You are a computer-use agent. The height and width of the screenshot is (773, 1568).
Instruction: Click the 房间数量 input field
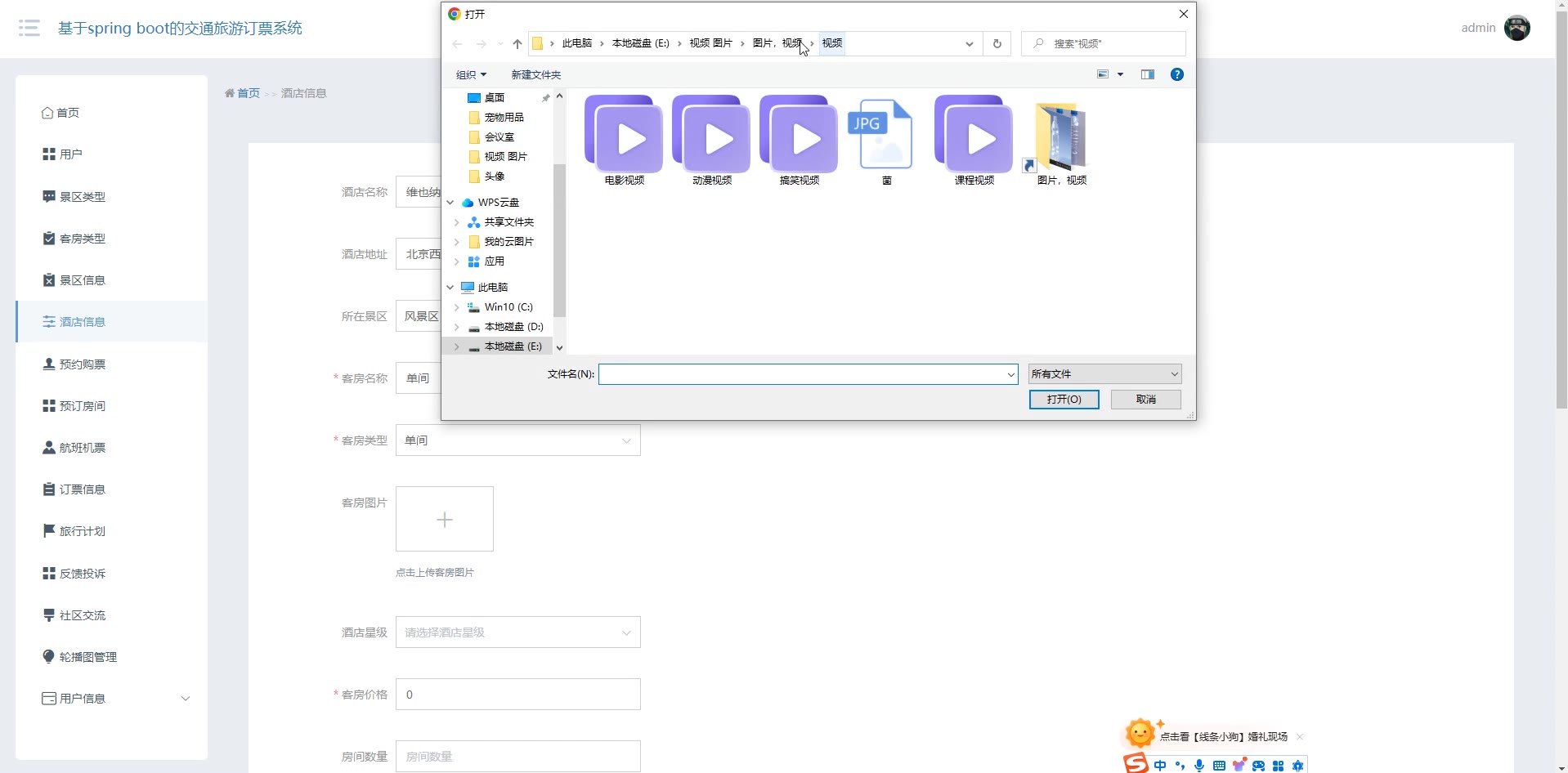click(x=517, y=757)
